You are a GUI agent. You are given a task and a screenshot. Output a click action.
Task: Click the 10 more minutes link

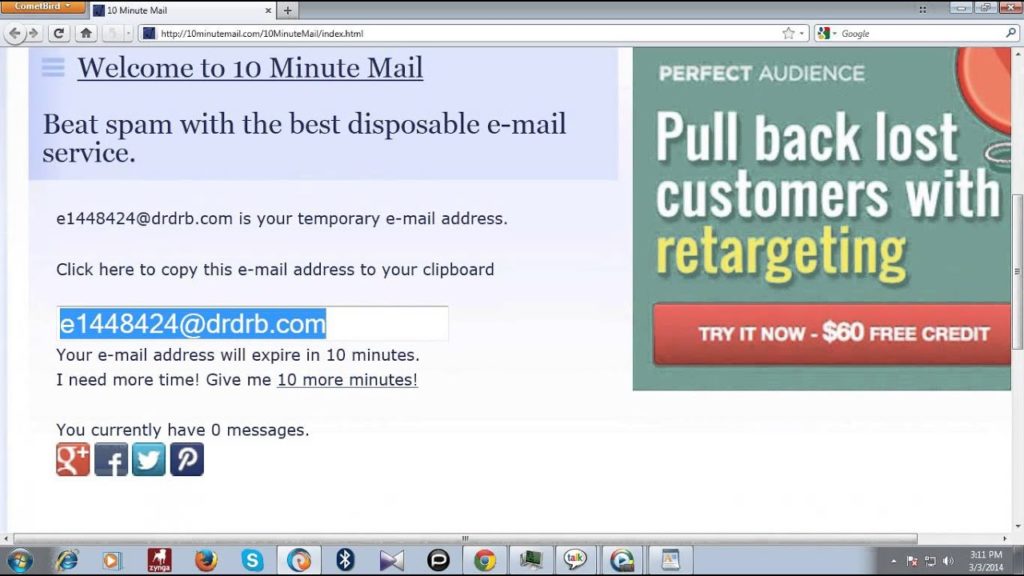click(347, 380)
